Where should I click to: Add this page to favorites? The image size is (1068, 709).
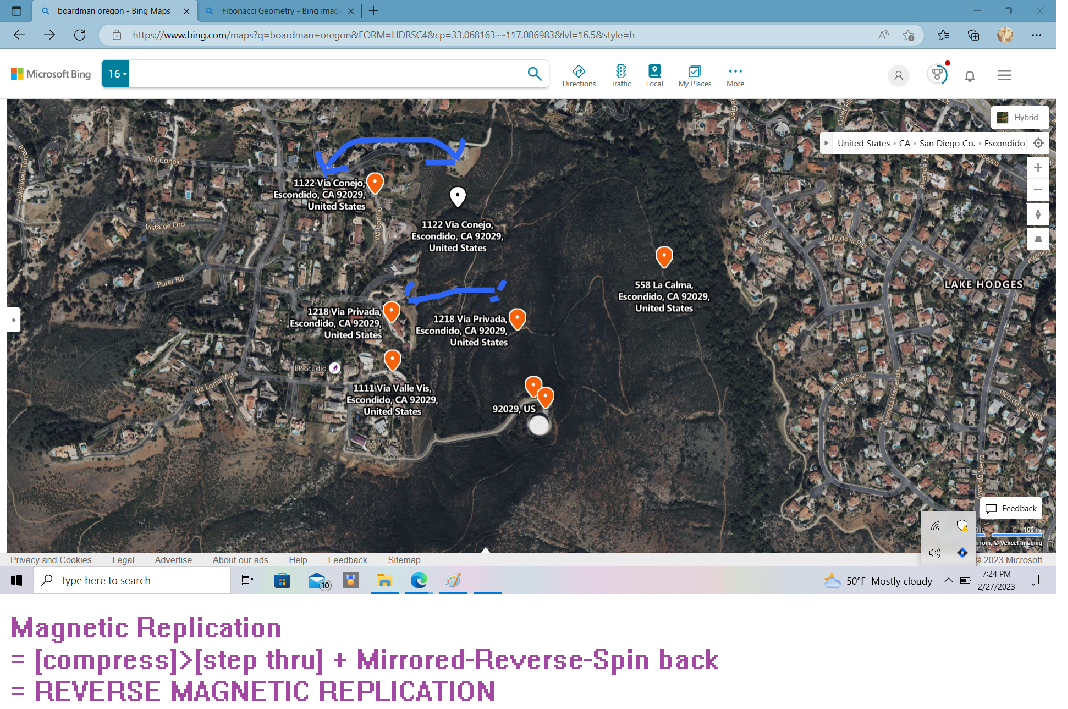[908, 35]
